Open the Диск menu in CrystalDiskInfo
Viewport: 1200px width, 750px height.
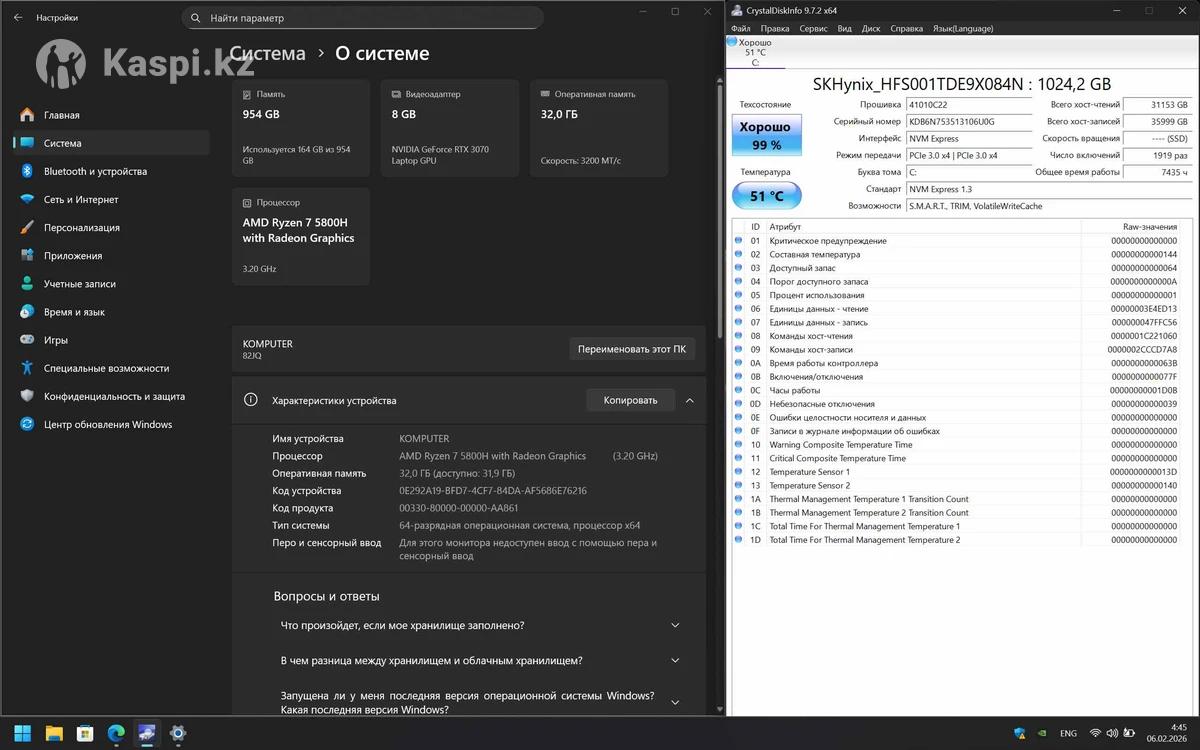[x=870, y=29]
